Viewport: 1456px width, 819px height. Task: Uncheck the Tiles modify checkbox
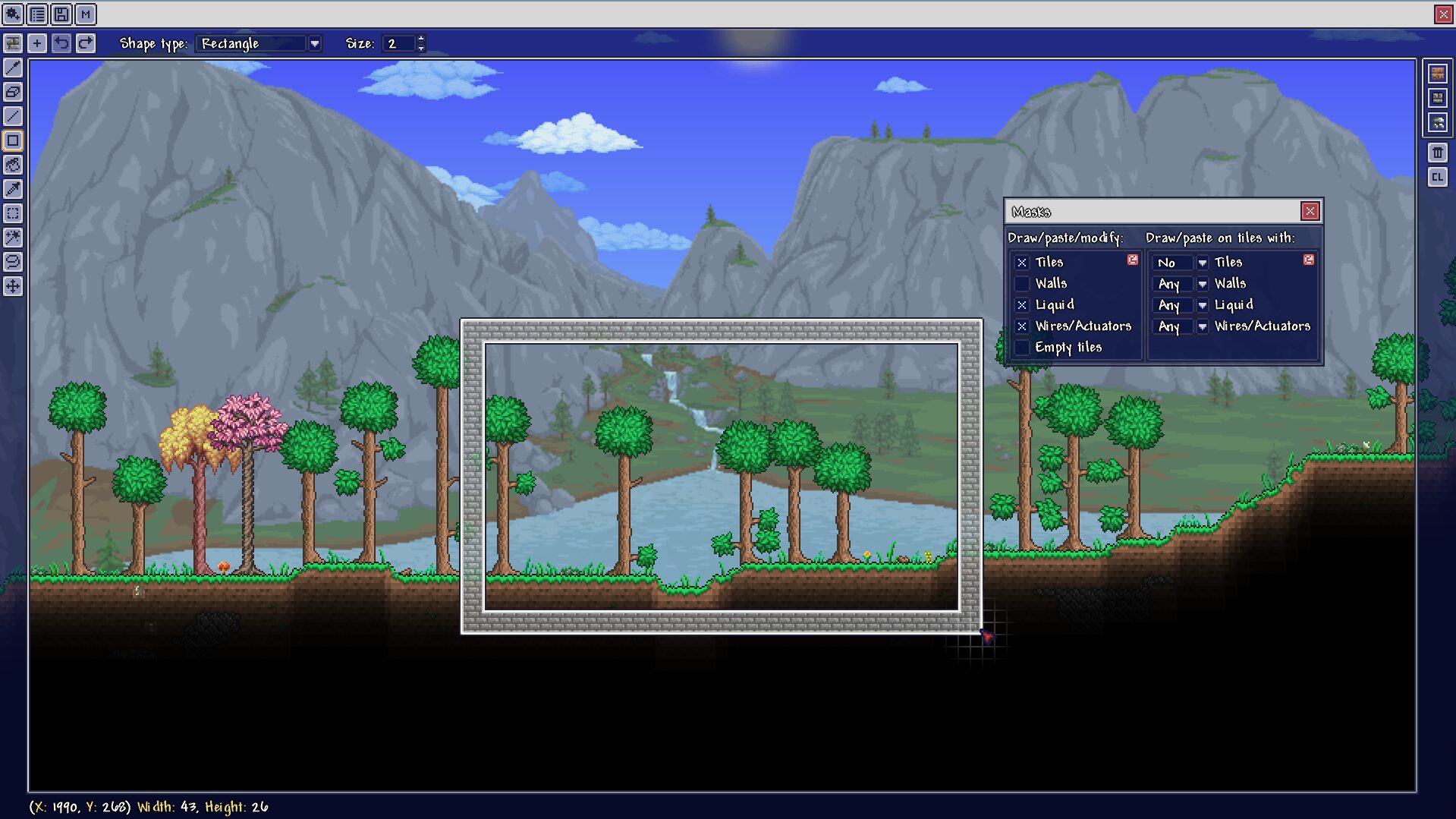1022,263
